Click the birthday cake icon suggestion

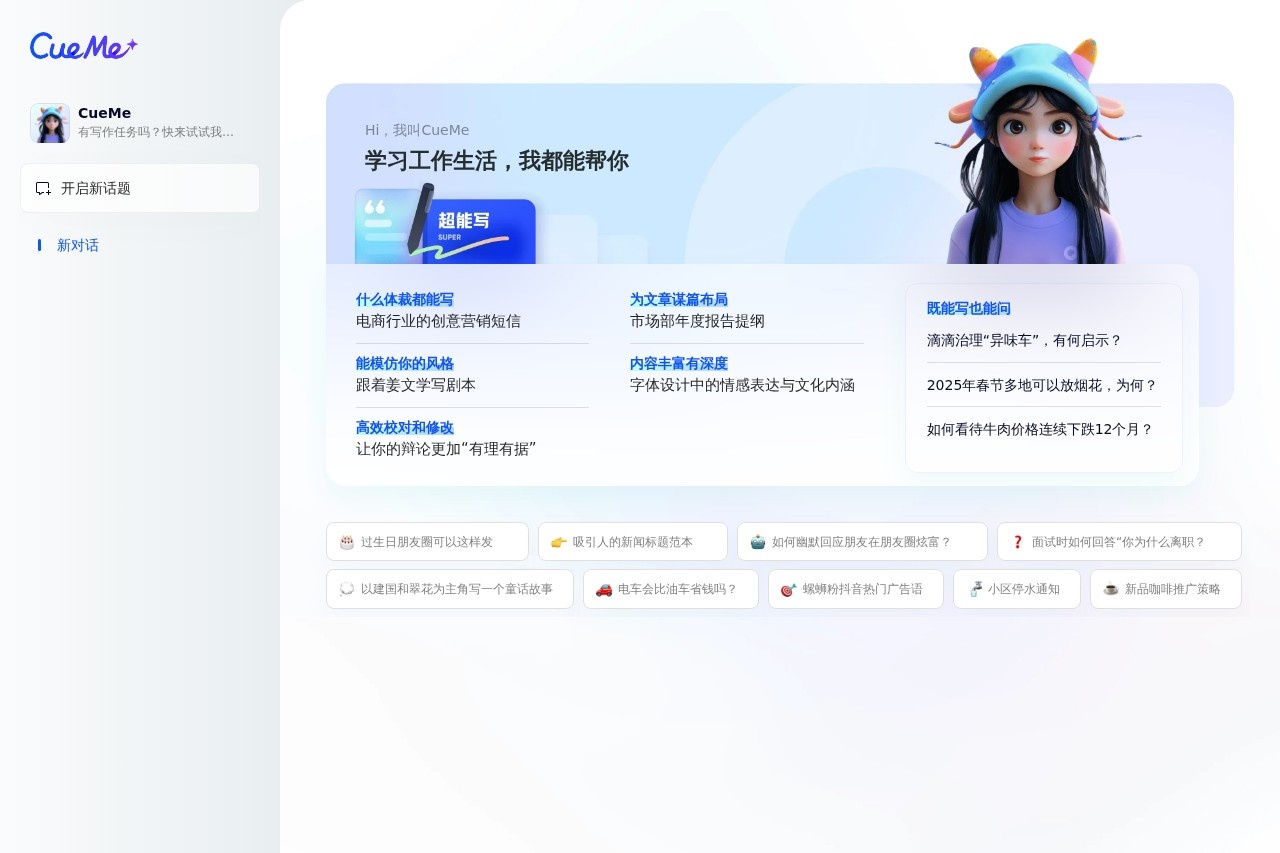tap(347, 542)
